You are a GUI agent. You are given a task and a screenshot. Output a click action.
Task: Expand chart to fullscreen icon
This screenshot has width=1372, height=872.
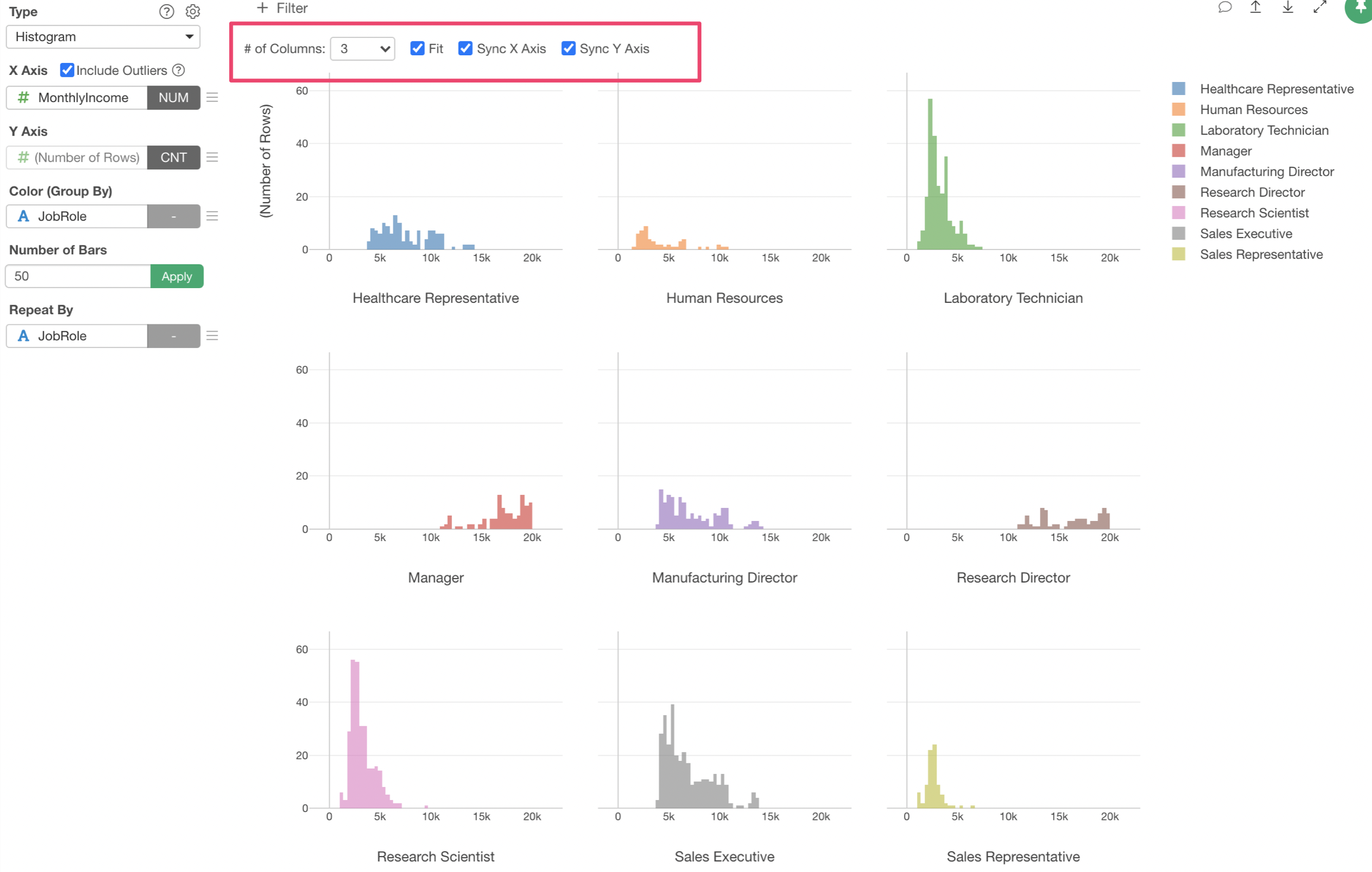(1320, 8)
